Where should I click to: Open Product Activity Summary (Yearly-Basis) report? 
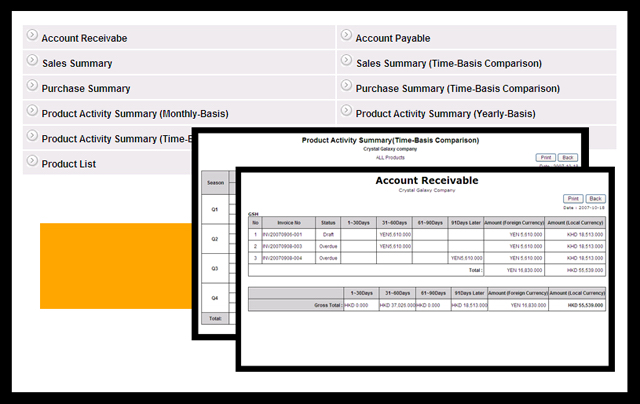446,114
